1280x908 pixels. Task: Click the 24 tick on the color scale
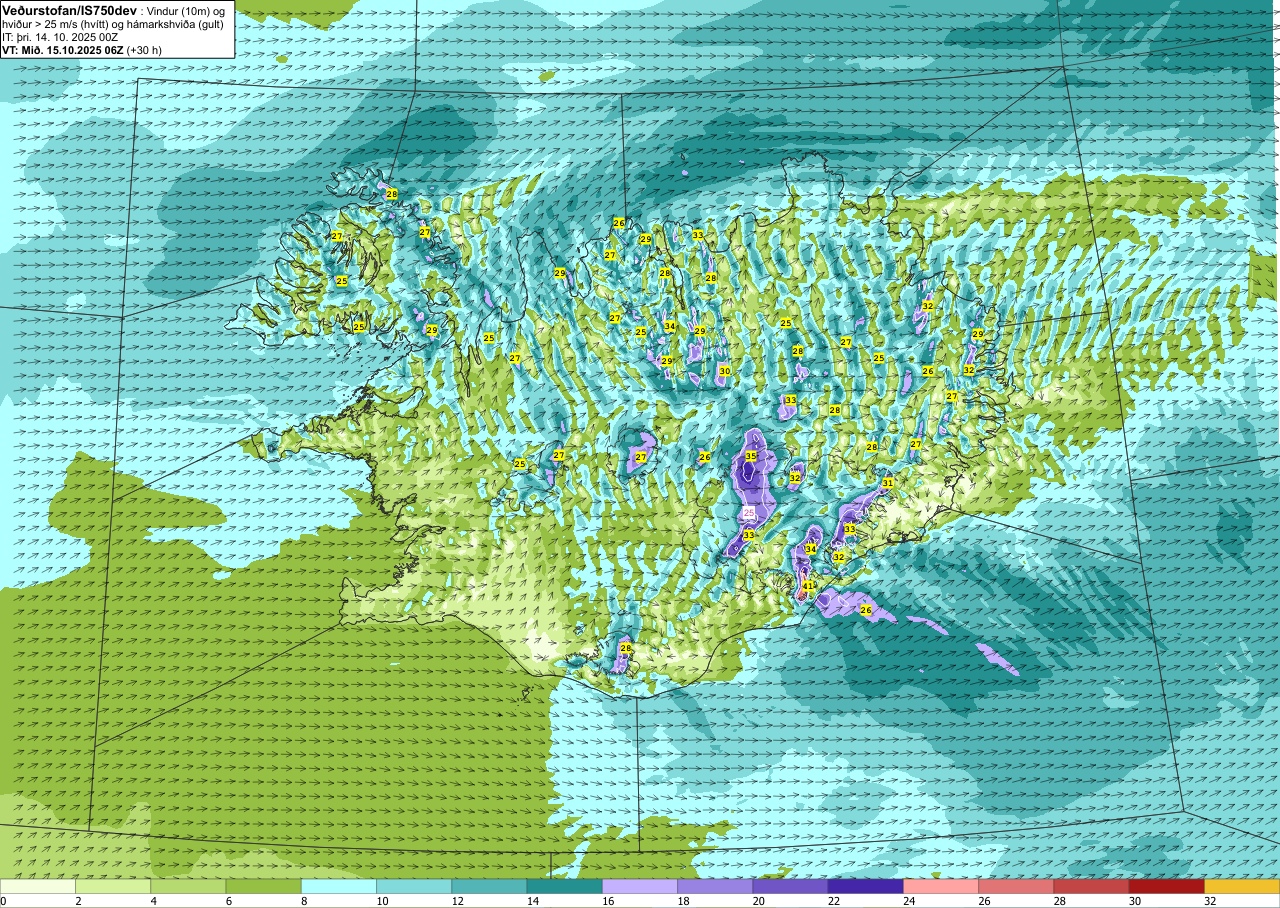pyautogui.click(x=908, y=901)
